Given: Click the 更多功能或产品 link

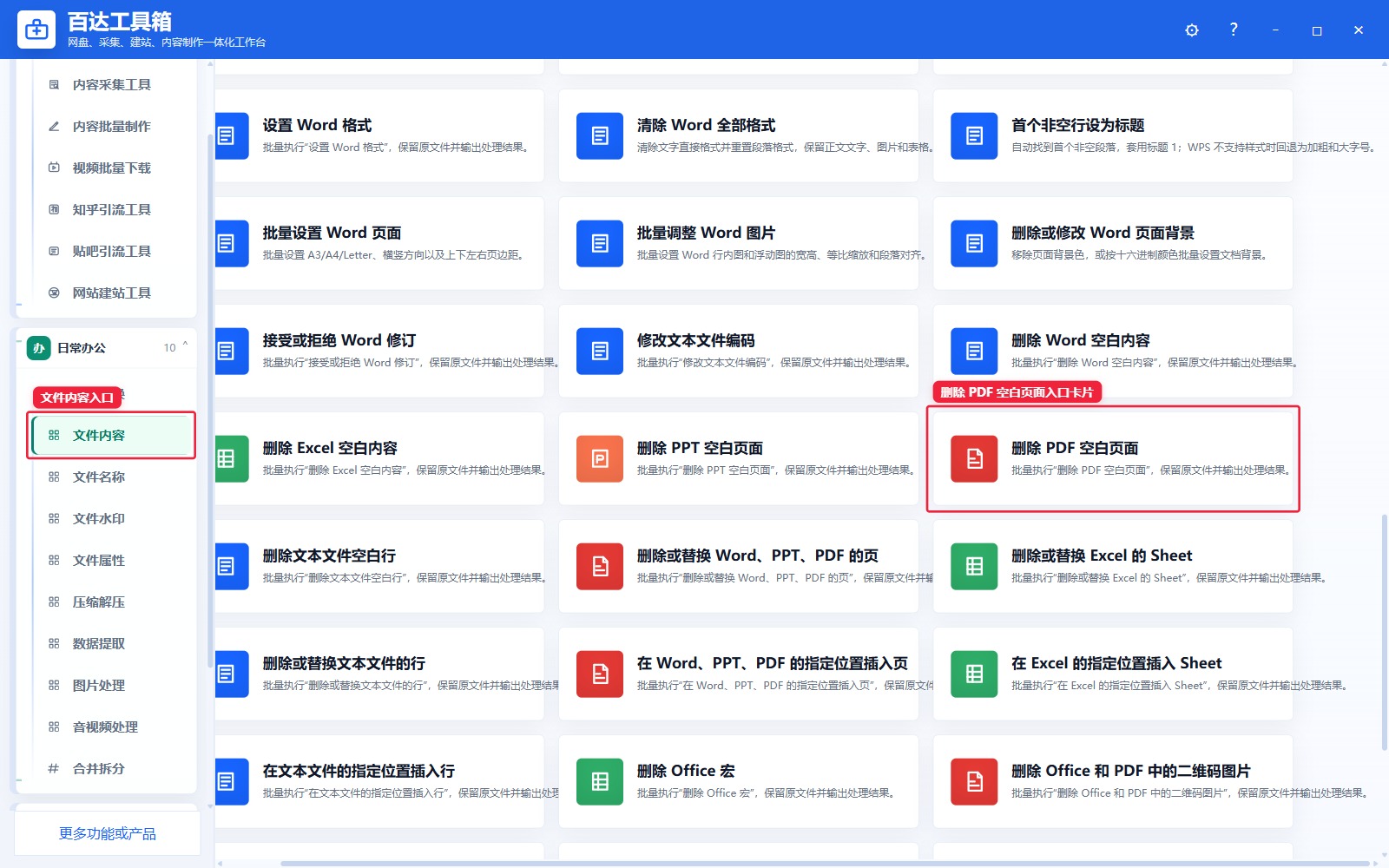Looking at the screenshot, I should coord(108,833).
